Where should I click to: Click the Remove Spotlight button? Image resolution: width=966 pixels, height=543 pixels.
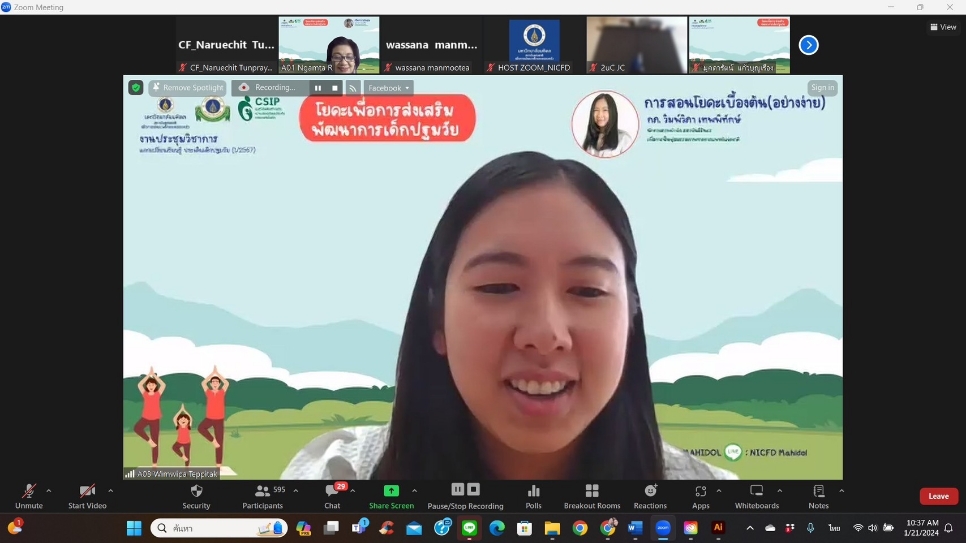tap(187, 88)
